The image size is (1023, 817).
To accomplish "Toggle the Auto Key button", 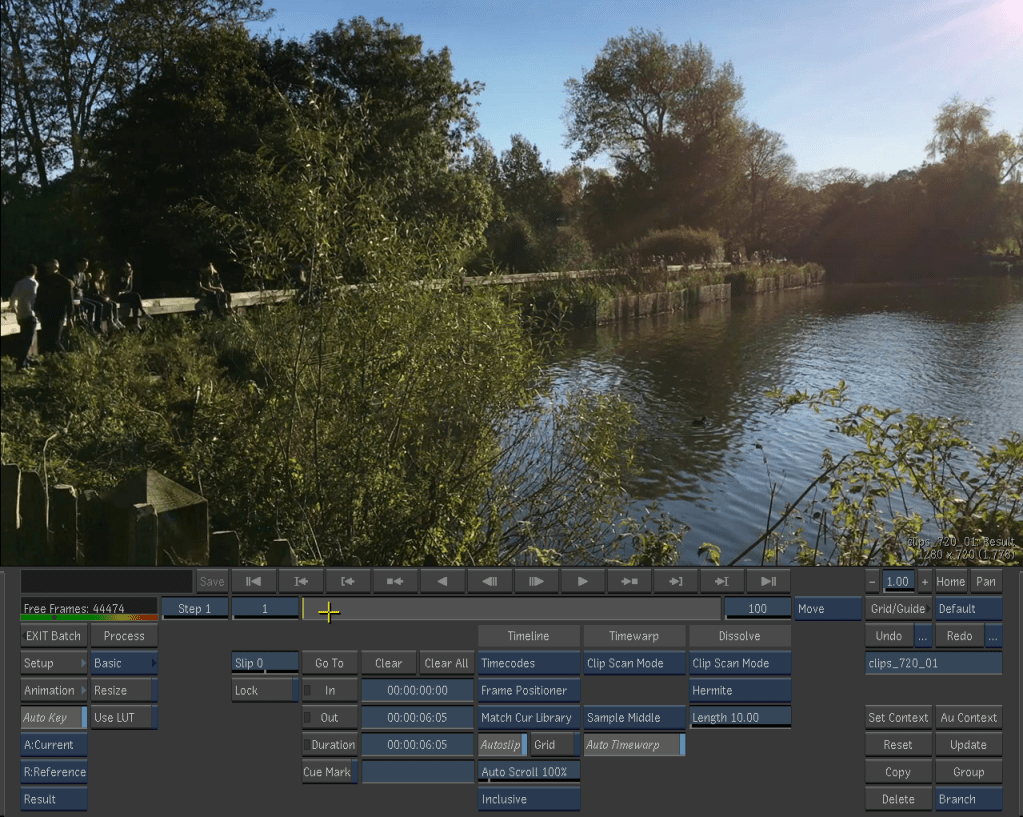I will tap(53, 718).
